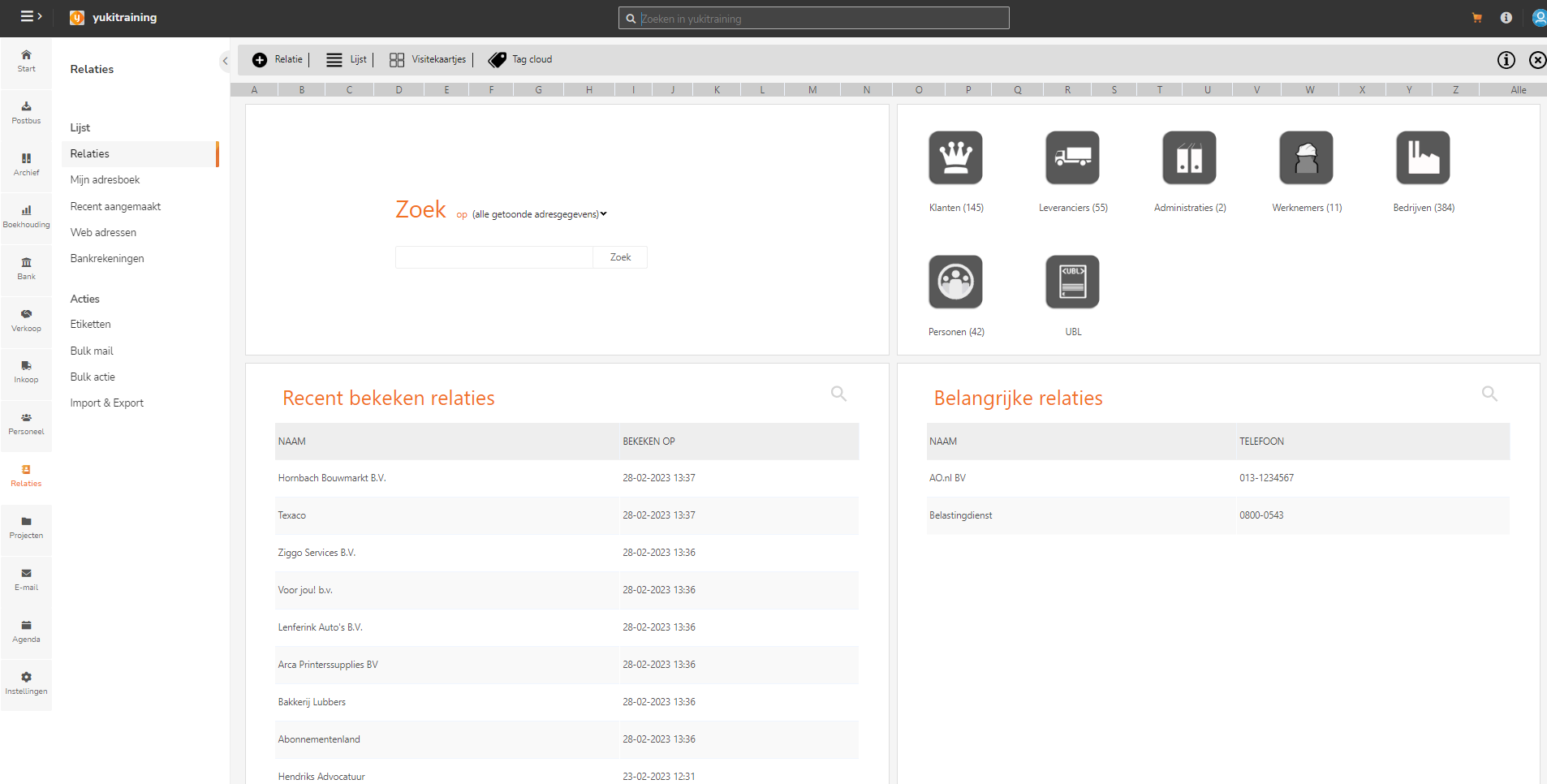This screenshot has height=784, width=1547.
Task: Open Import & Export action
Action: coord(106,403)
